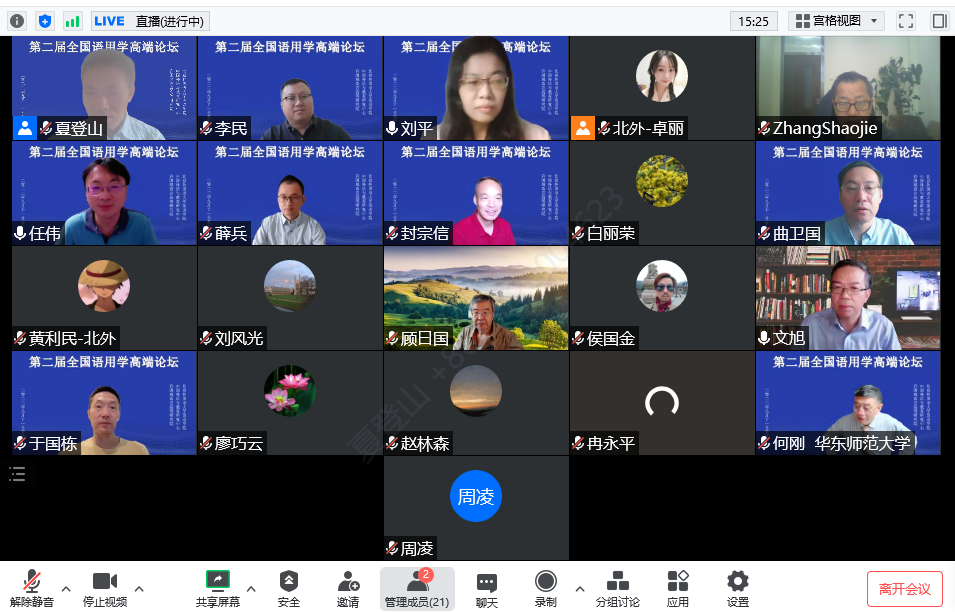This screenshot has height=612, width=955.
Task: Unmute the microphone (解除静音)
Action: pyautogui.click(x=32, y=589)
